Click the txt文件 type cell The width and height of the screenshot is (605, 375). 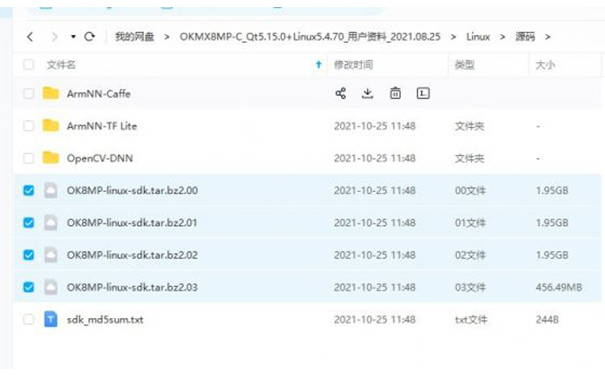pyautogui.click(x=471, y=320)
